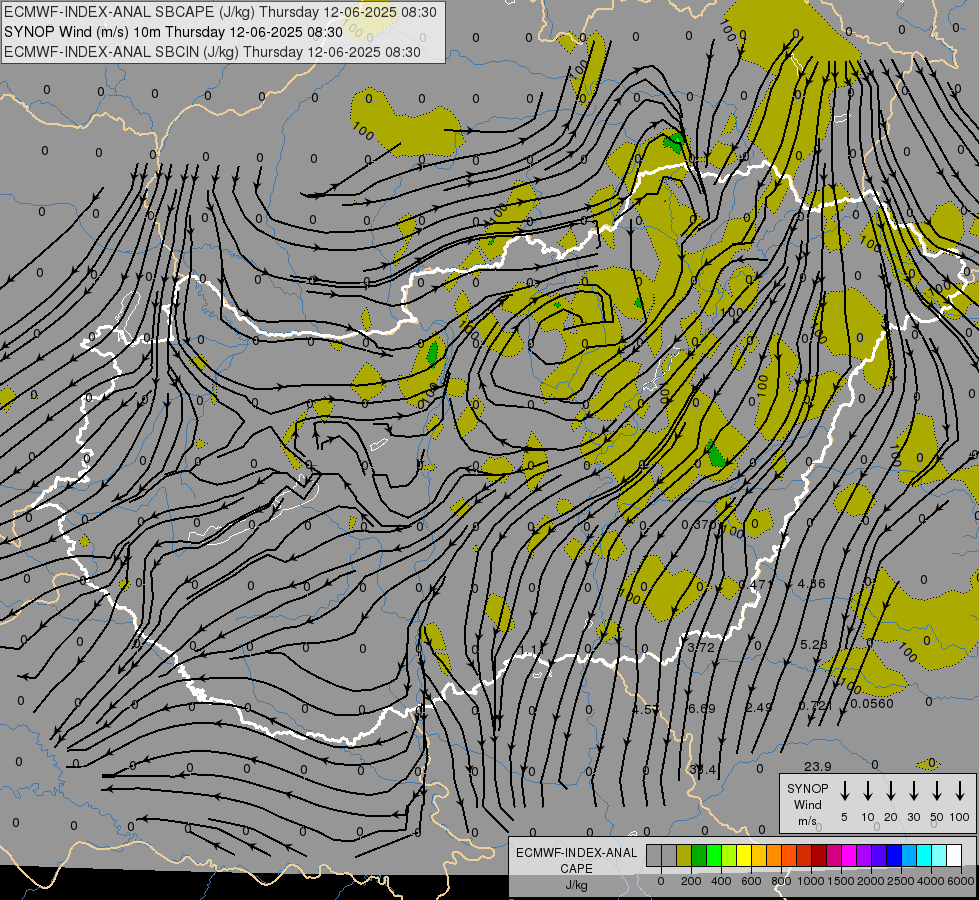Click the 800 tick label on CAPE scale
979x900 pixels.
click(781, 881)
